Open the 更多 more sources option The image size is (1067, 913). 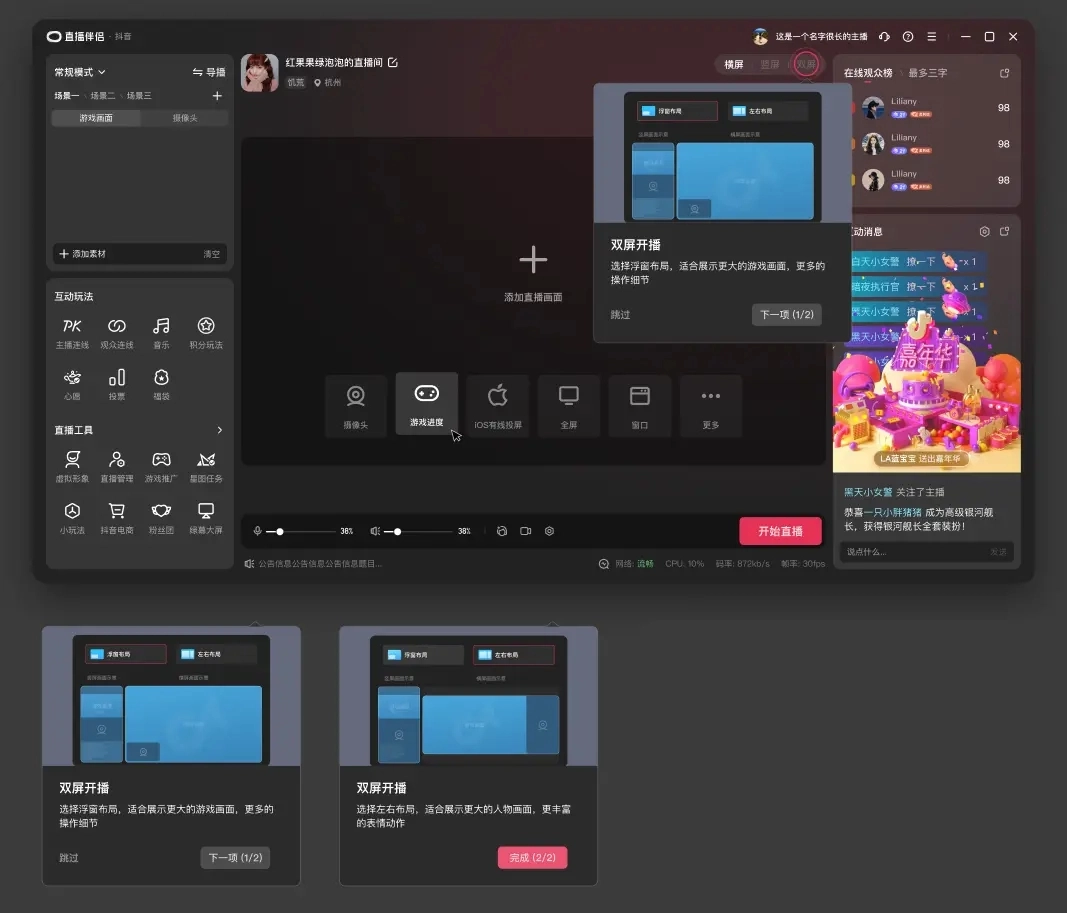(x=710, y=404)
